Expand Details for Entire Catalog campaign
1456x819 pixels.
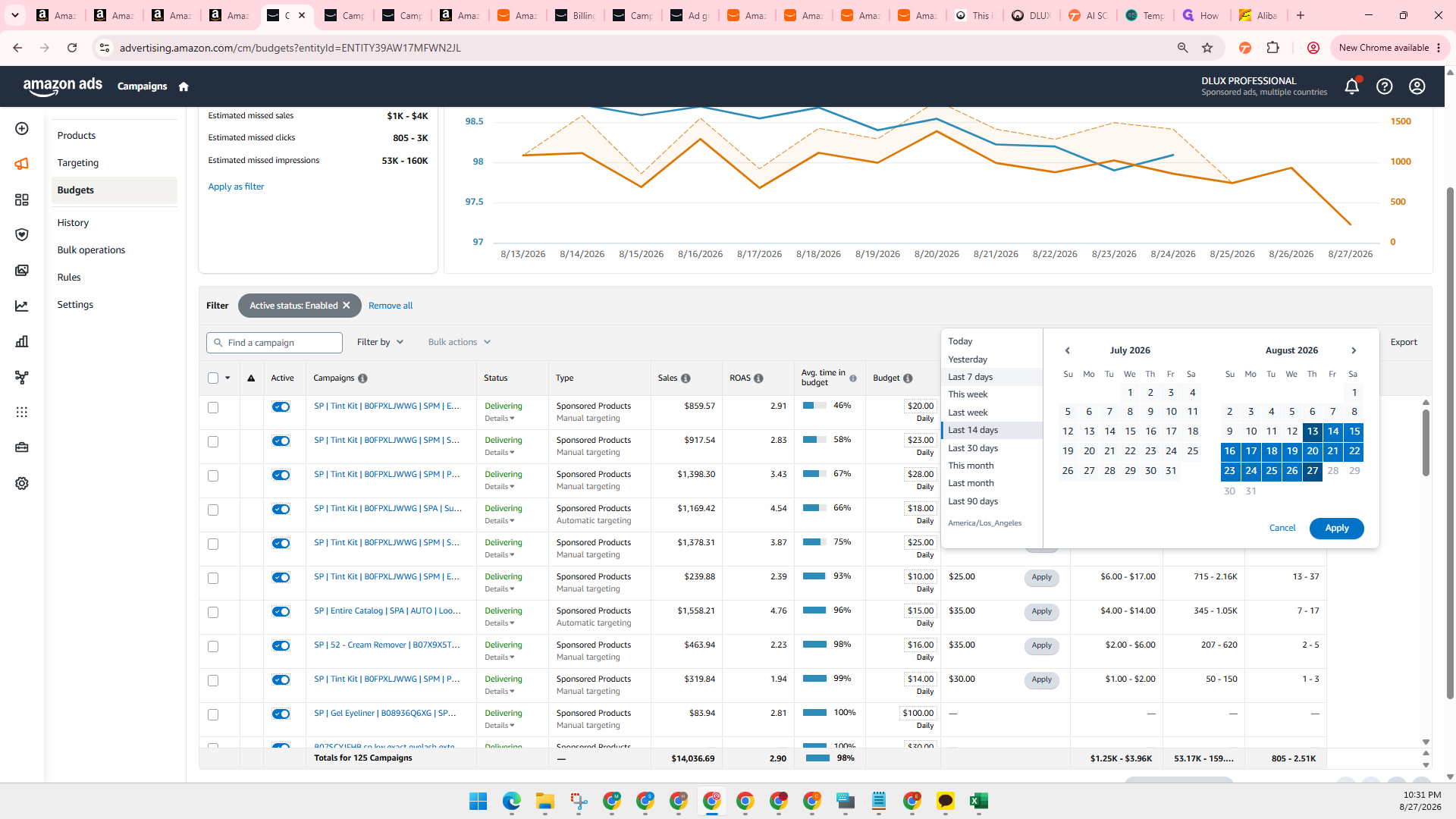click(500, 623)
